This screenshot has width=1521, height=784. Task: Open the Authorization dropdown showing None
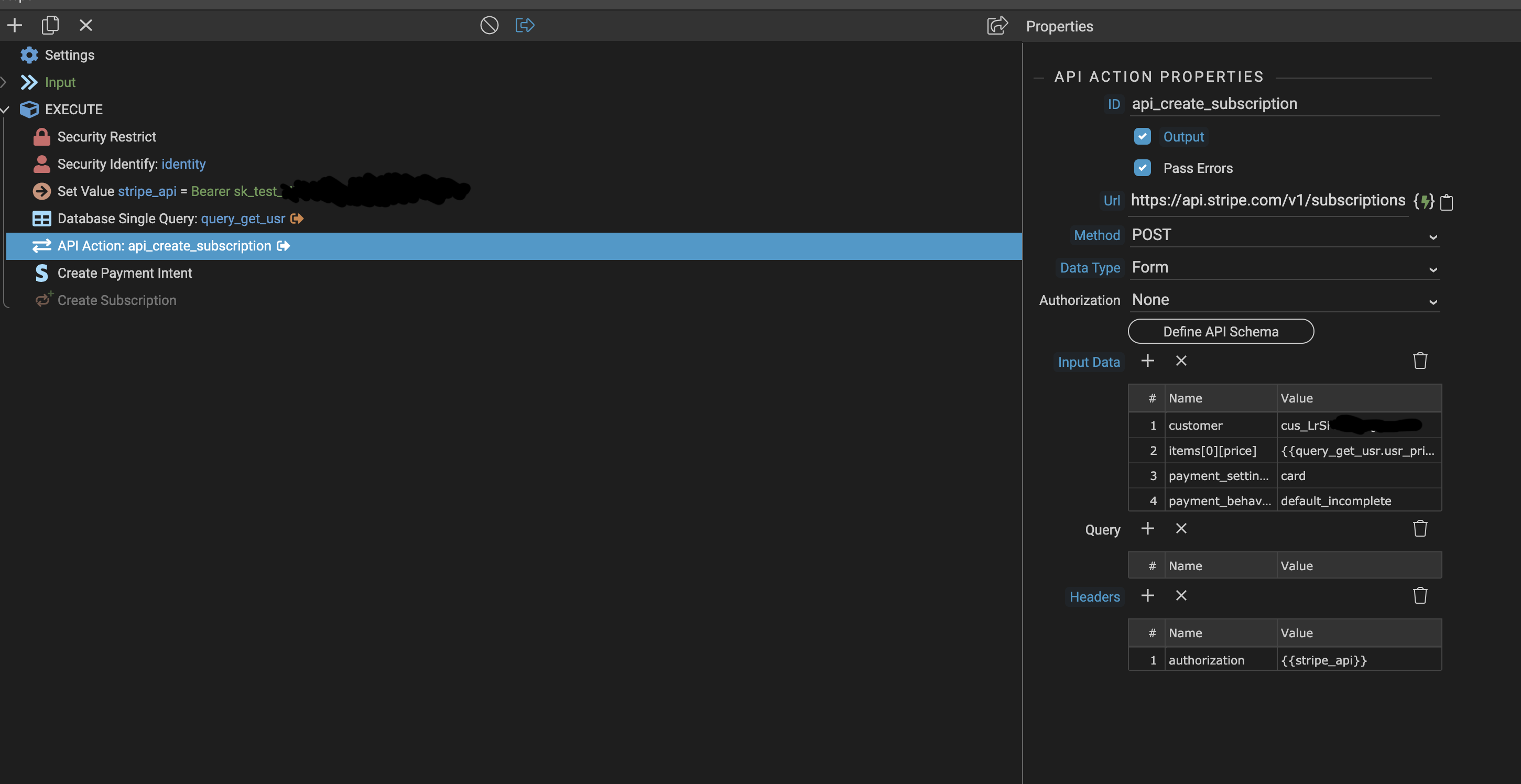tap(1284, 300)
